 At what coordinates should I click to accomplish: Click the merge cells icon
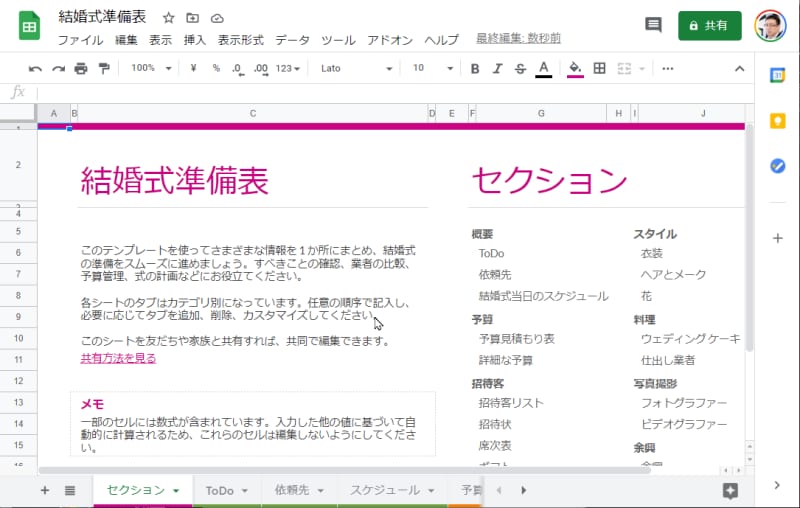[x=624, y=68]
